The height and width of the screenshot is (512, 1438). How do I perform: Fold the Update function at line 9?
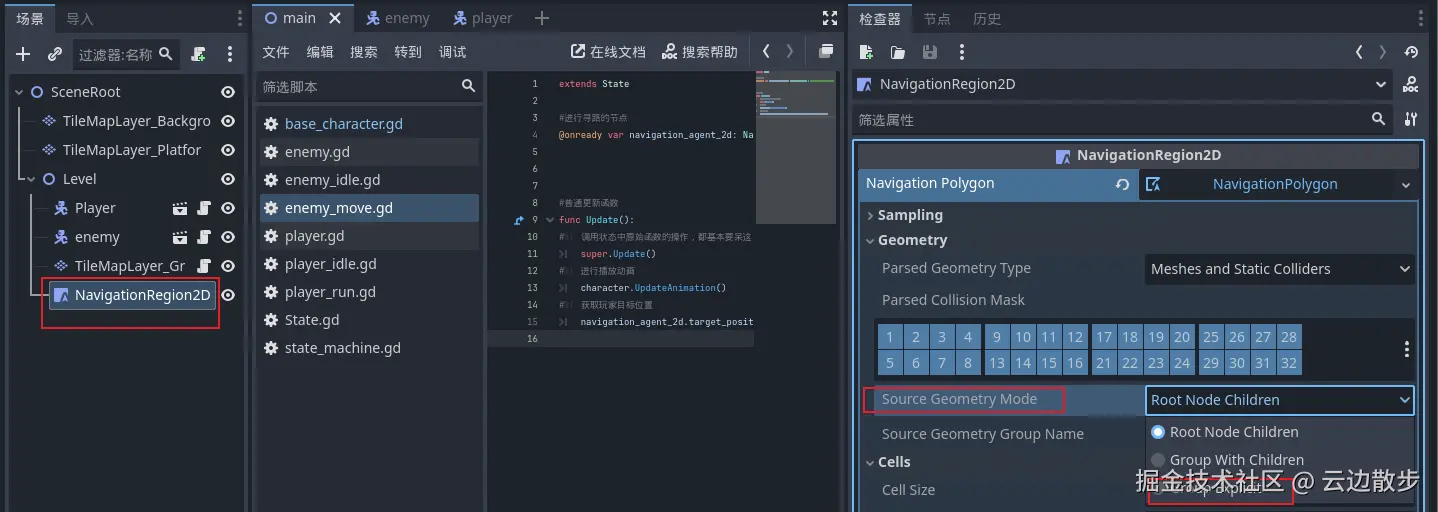[548, 220]
